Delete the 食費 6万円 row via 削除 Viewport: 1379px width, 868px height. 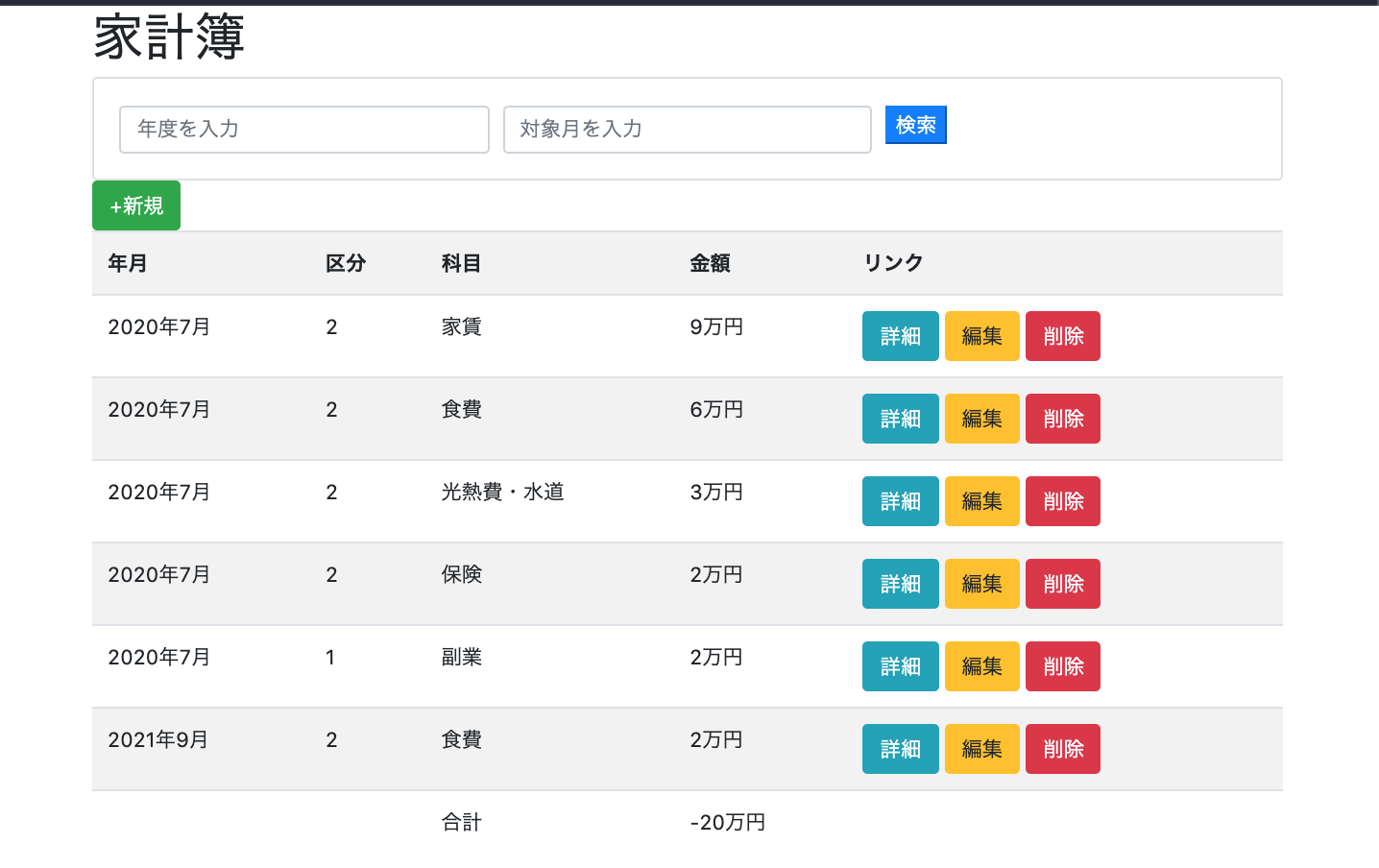click(x=1062, y=419)
